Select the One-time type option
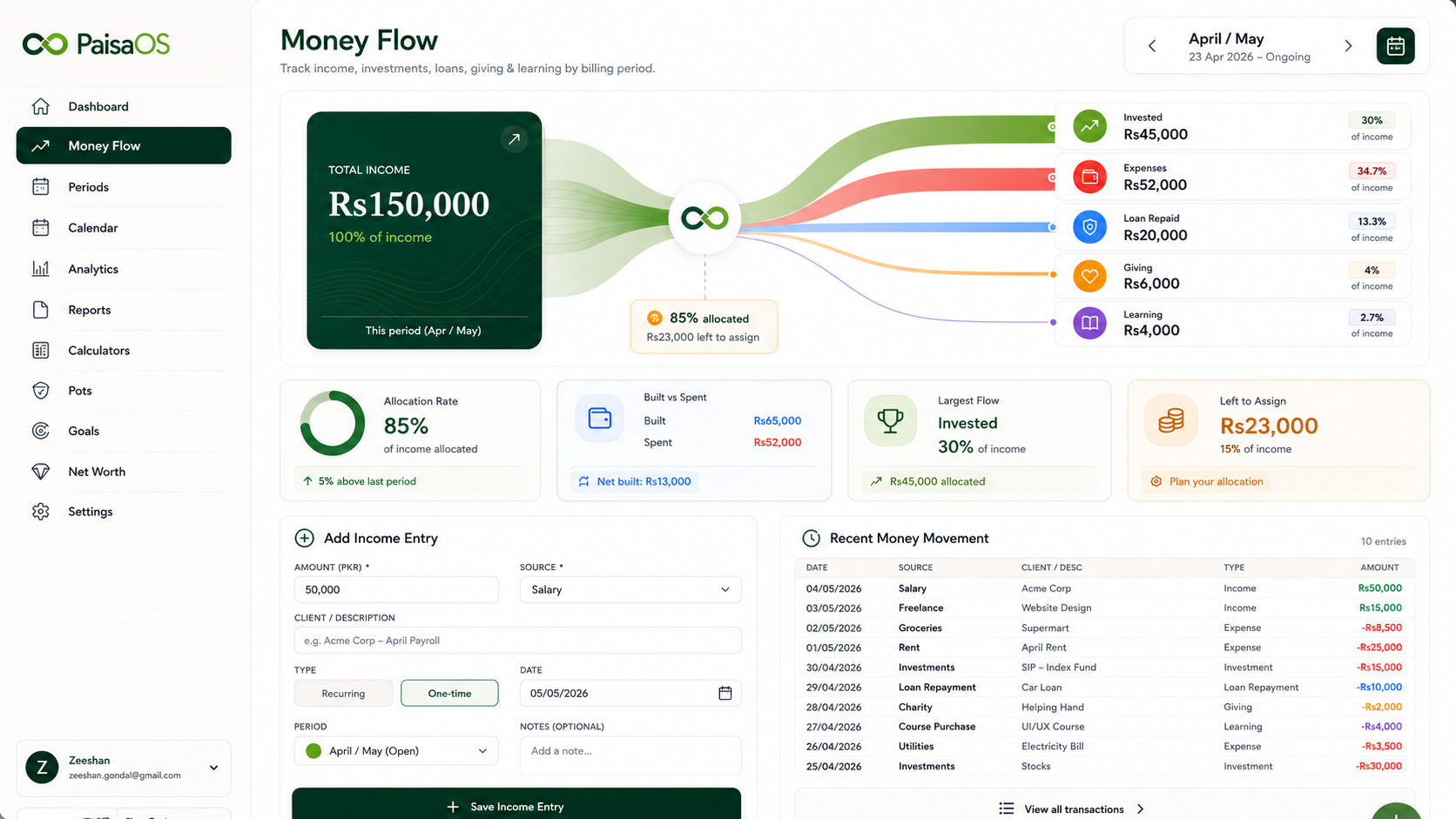The height and width of the screenshot is (819, 1456). (x=449, y=694)
